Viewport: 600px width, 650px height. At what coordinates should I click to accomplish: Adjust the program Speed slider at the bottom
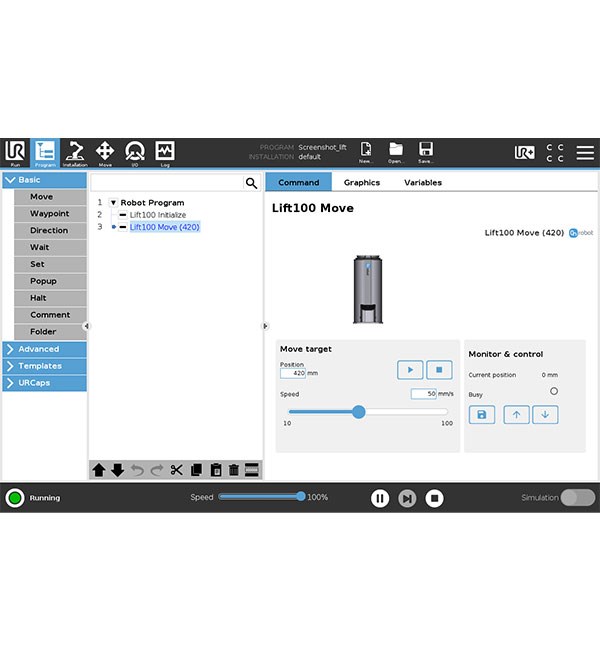point(301,497)
